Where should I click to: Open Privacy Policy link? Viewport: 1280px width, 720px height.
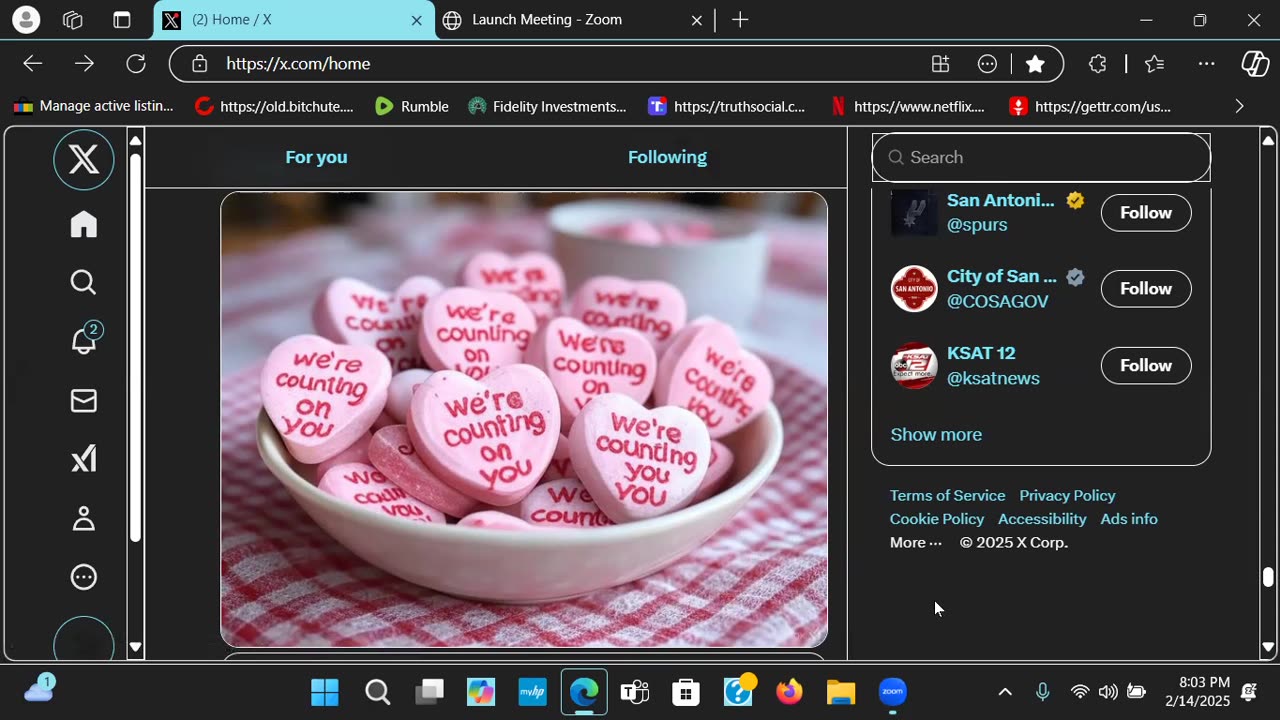(1067, 495)
